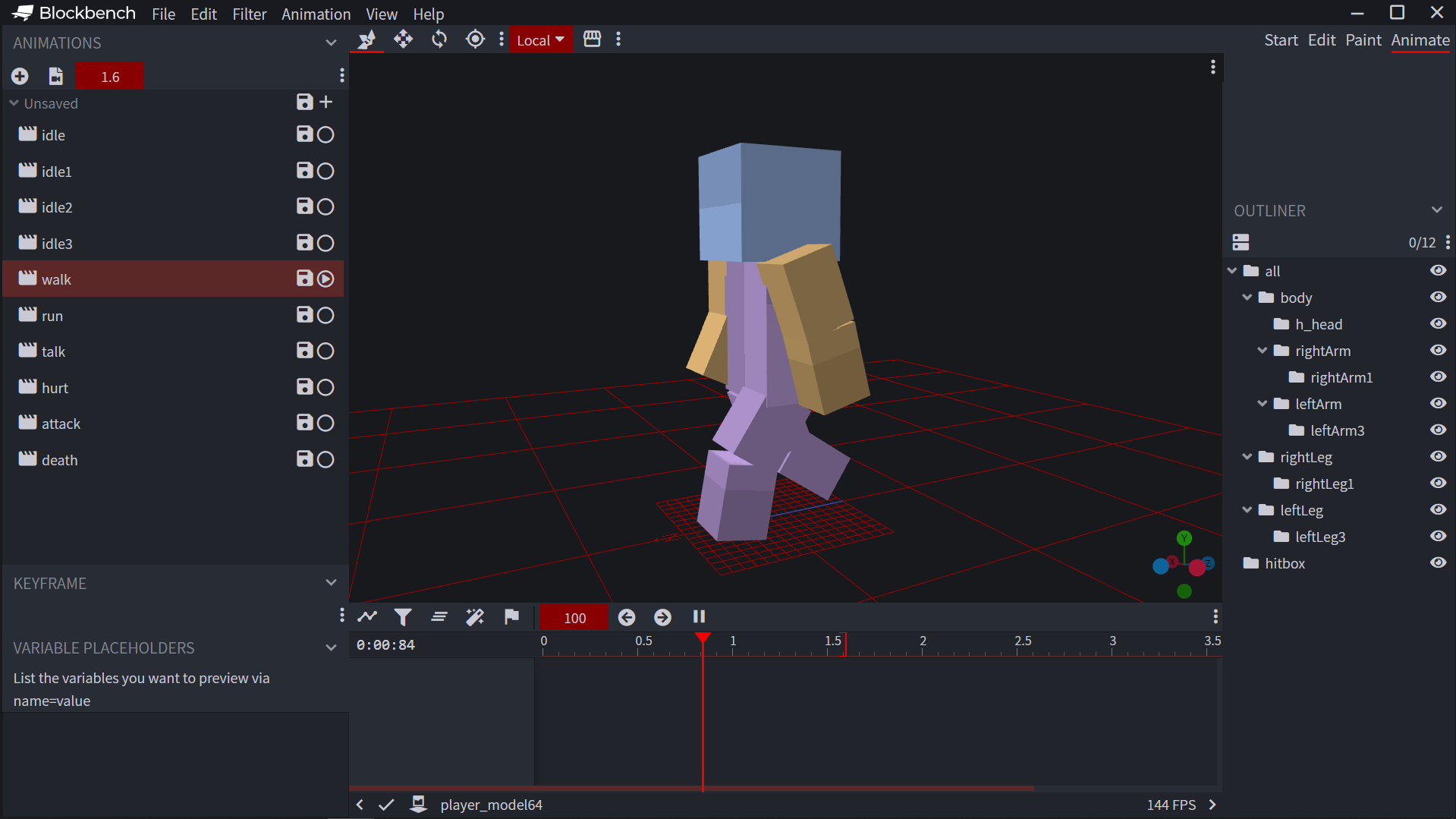Click the checkmark icon in status bar
This screenshot has width=1456, height=819.
[386, 805]
